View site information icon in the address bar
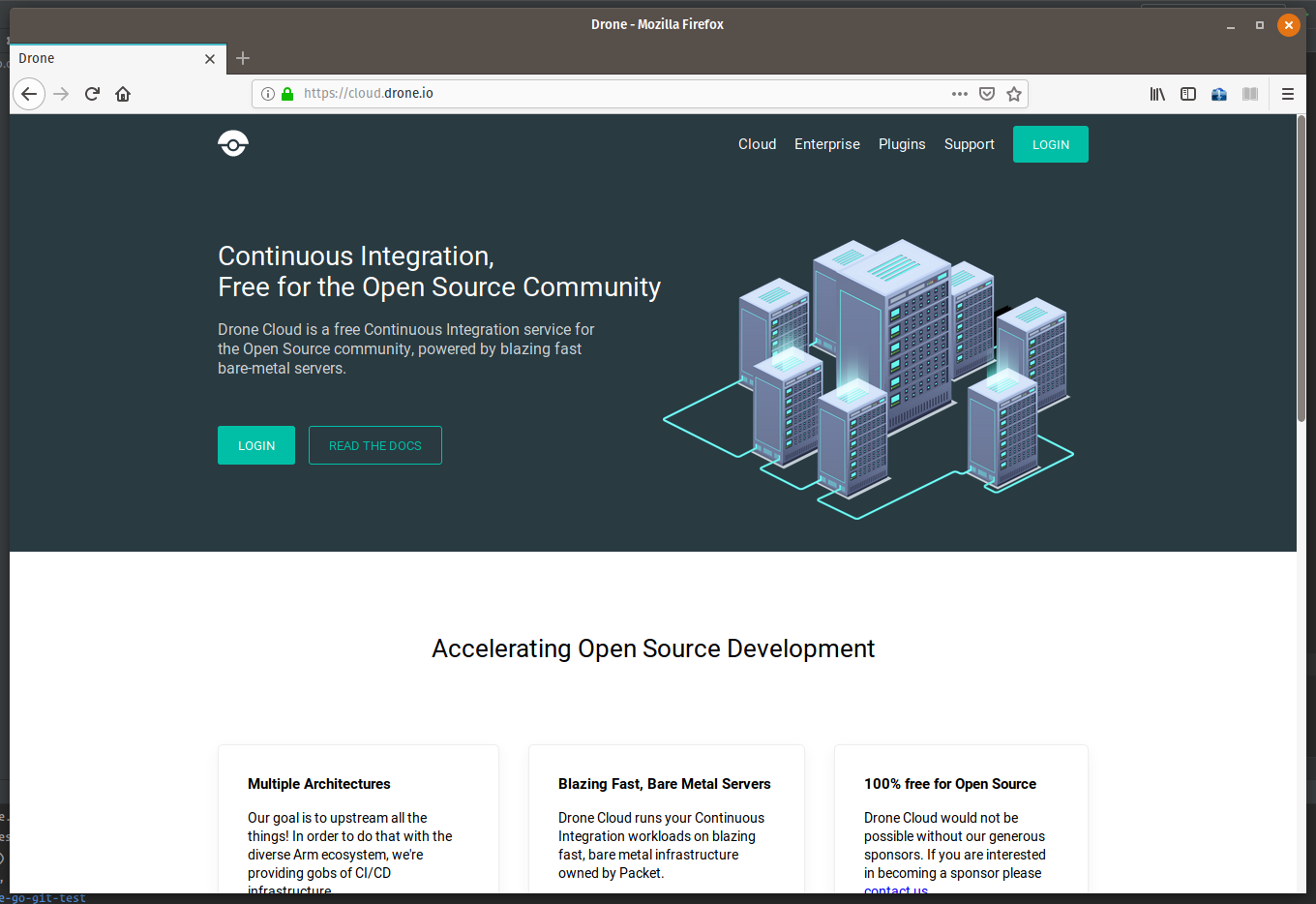1316x904 pixels. (x=268, y=94)
